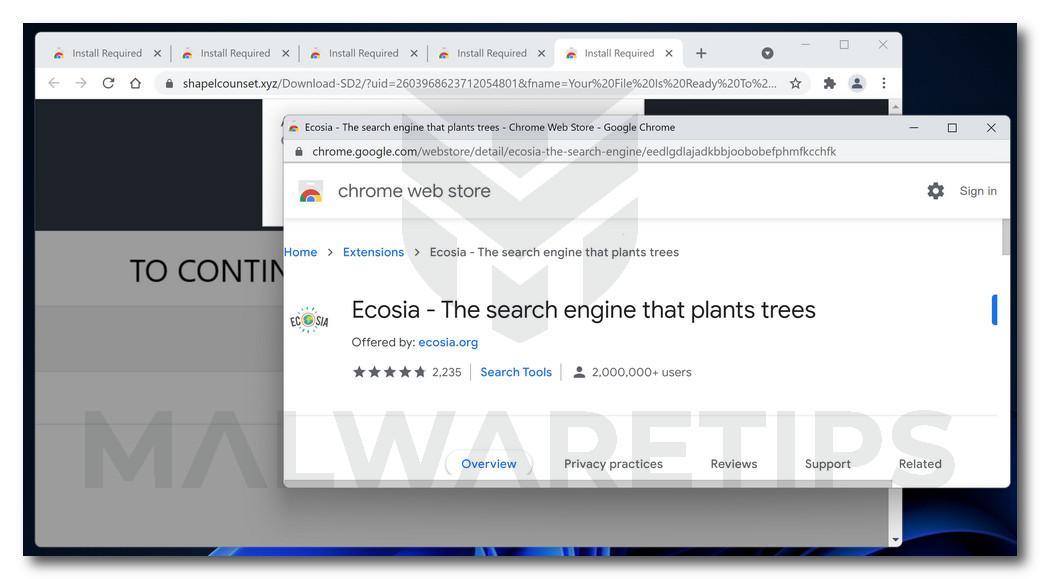The height and width of the screenshot is (579, 1040).
Task: Click Sign in on web store
Action: click(978, 191)
